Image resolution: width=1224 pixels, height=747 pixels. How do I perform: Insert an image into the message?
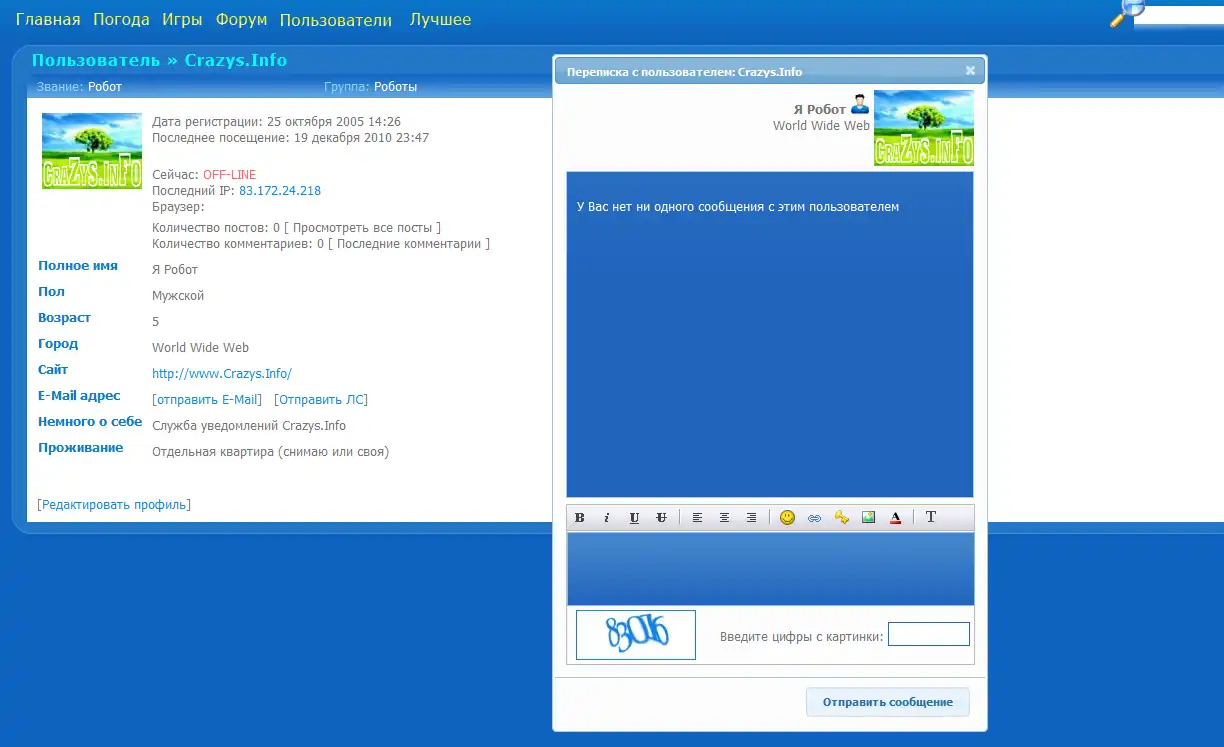click(x=868, y=518)
